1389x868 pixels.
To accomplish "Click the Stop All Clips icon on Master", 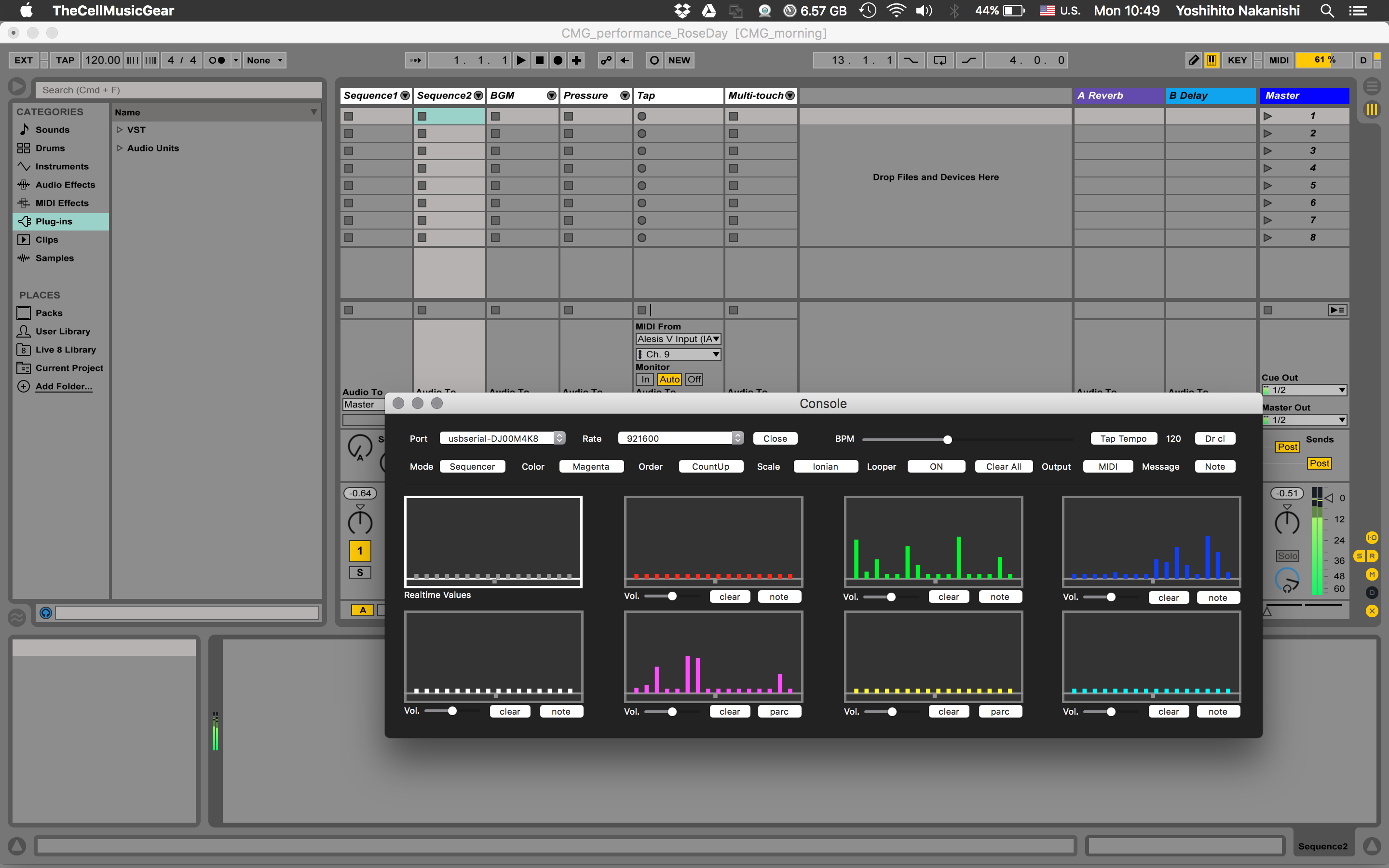I will pyautogui.click(x=1268, y=310).
